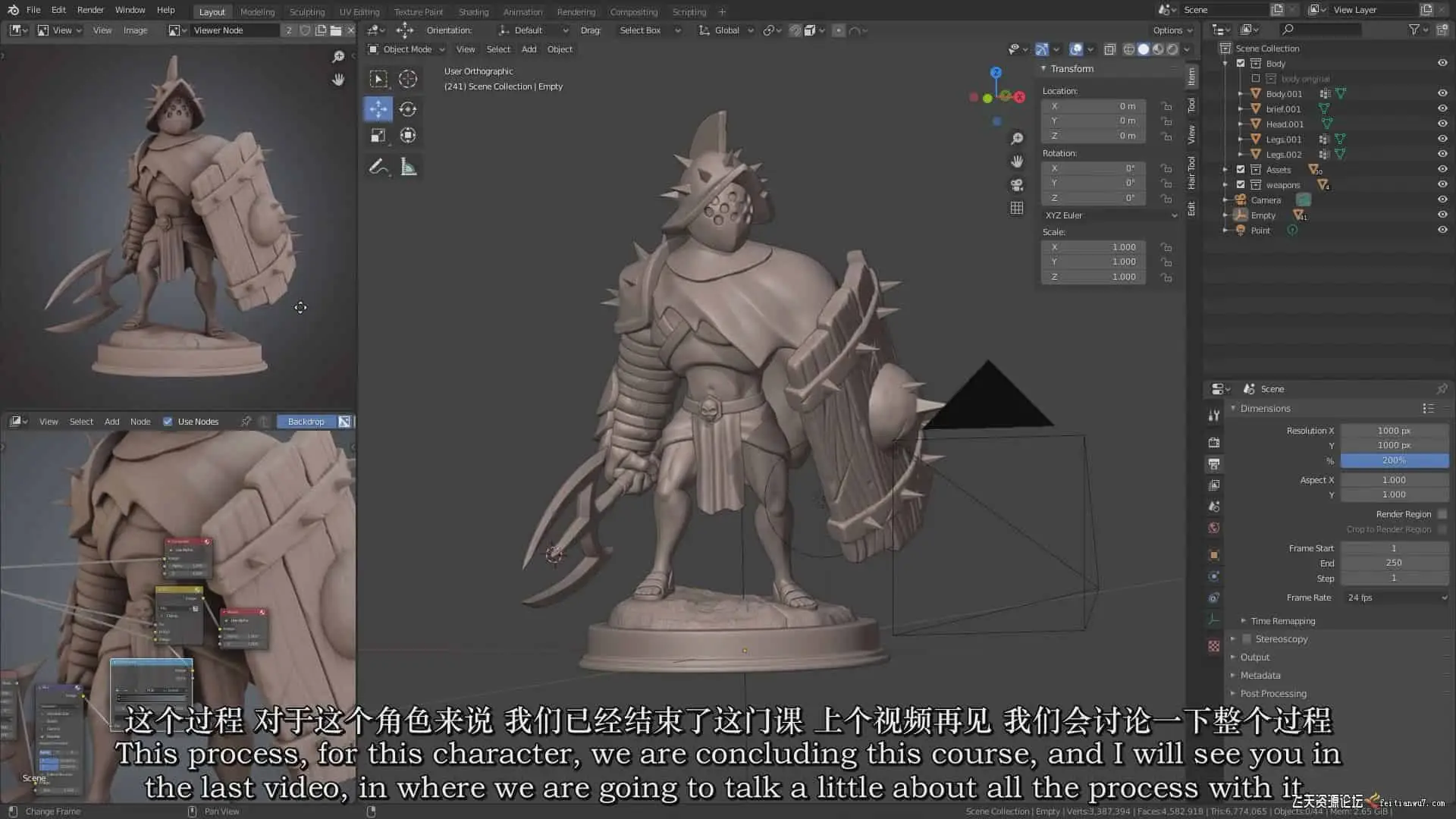Screen dimensions: 1456x819
Task: Select the Cursor tool icon
Action: [408, 79]
